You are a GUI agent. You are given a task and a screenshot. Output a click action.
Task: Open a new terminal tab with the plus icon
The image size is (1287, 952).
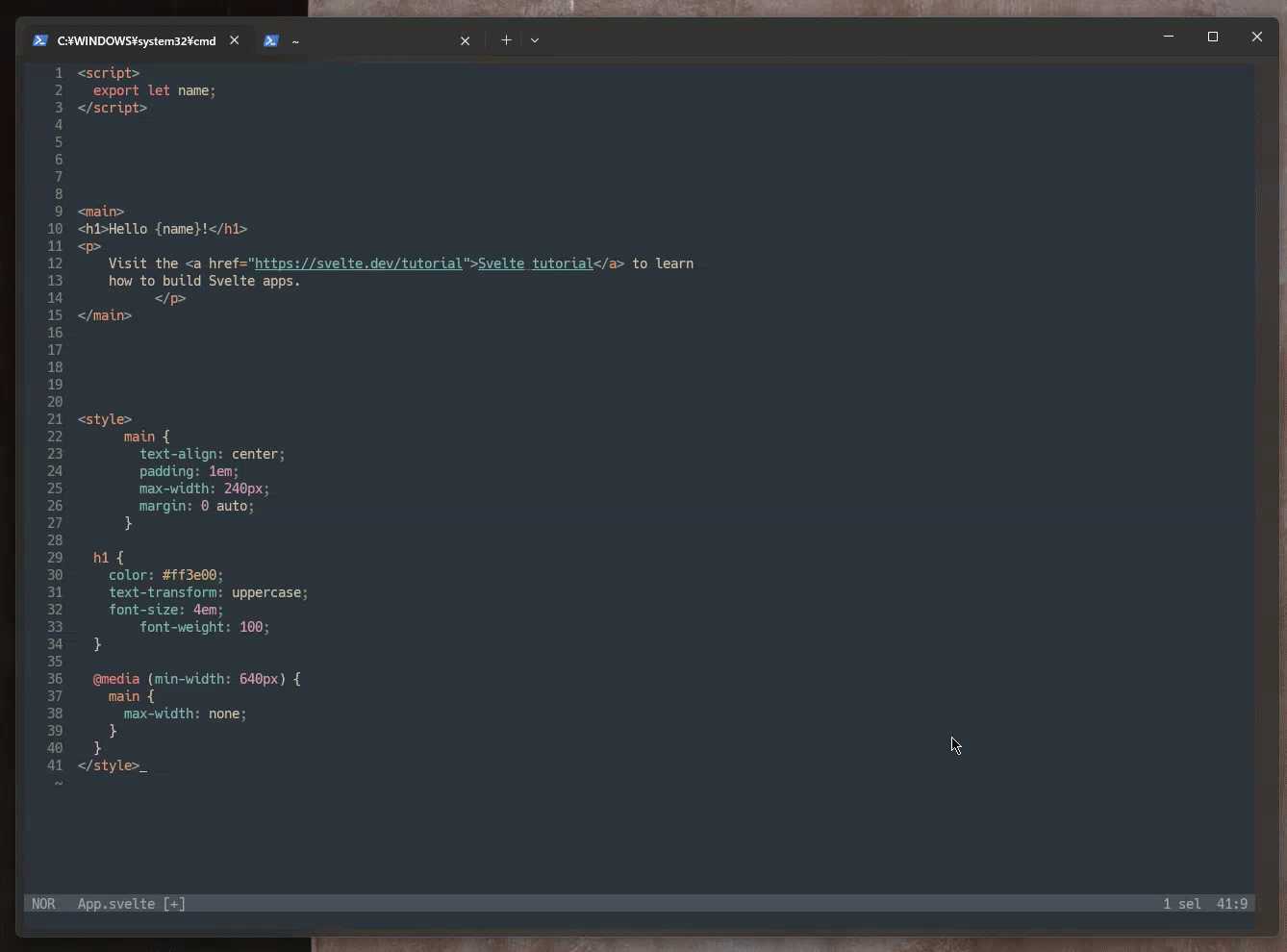pos(507,40)
